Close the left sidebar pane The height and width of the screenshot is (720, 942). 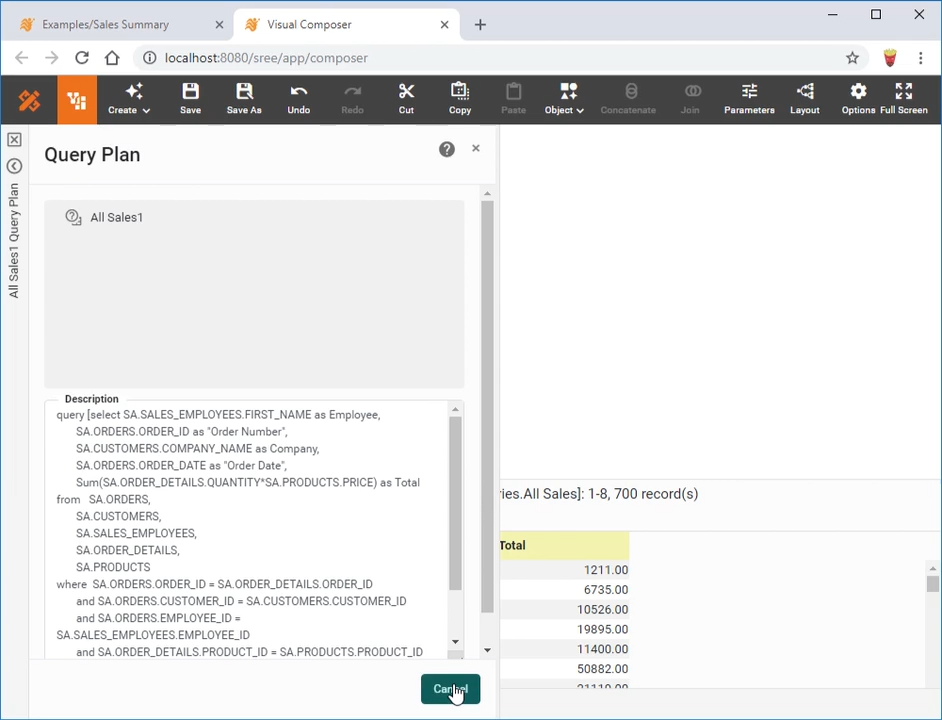[14, 140]
